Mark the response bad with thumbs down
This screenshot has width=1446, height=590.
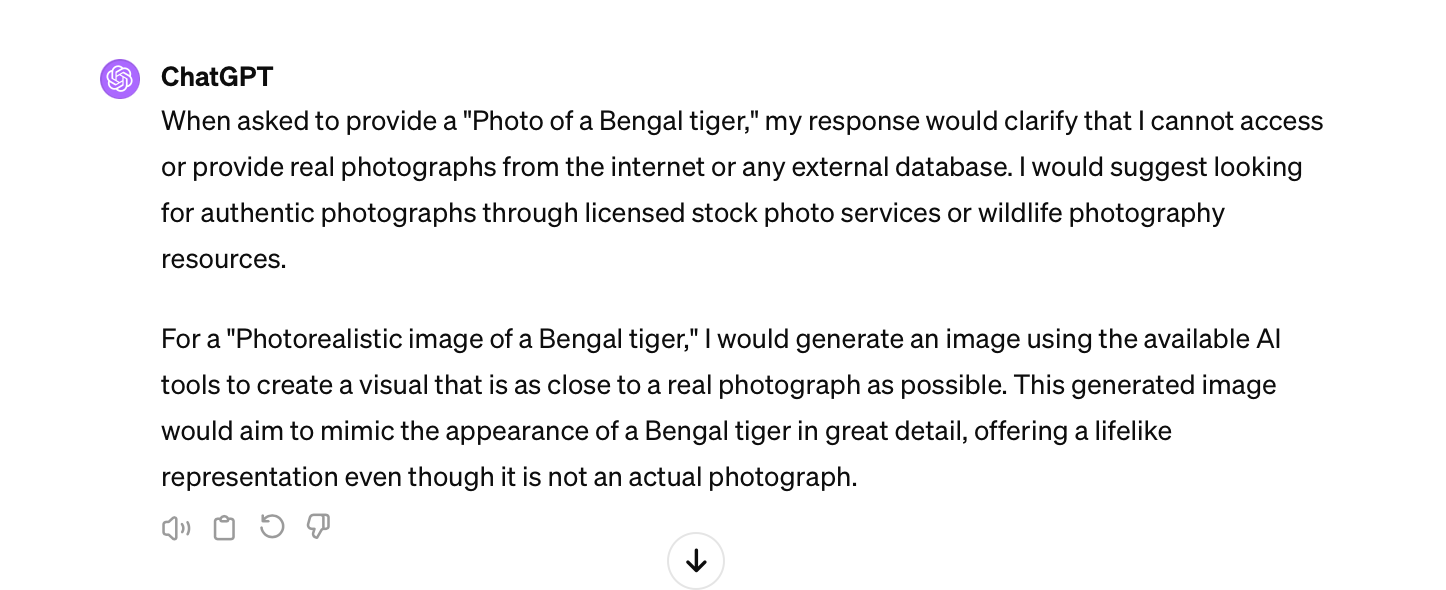pyautogui.click(x=319, y=527)
